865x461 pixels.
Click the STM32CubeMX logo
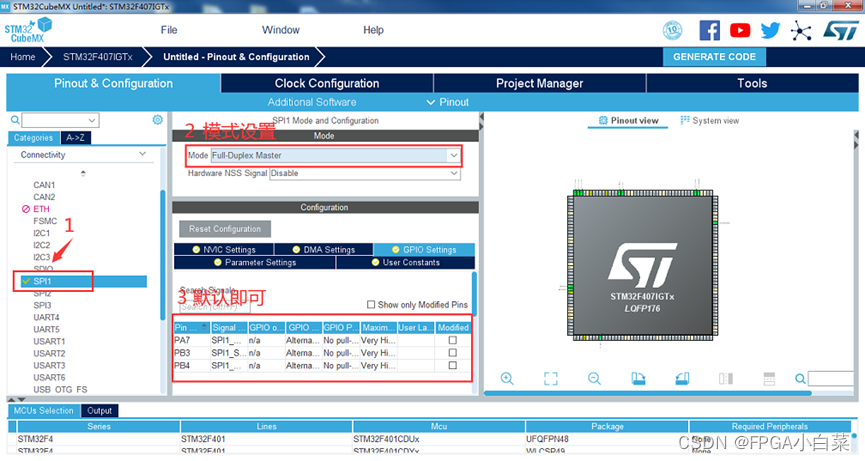coord(28,30)
